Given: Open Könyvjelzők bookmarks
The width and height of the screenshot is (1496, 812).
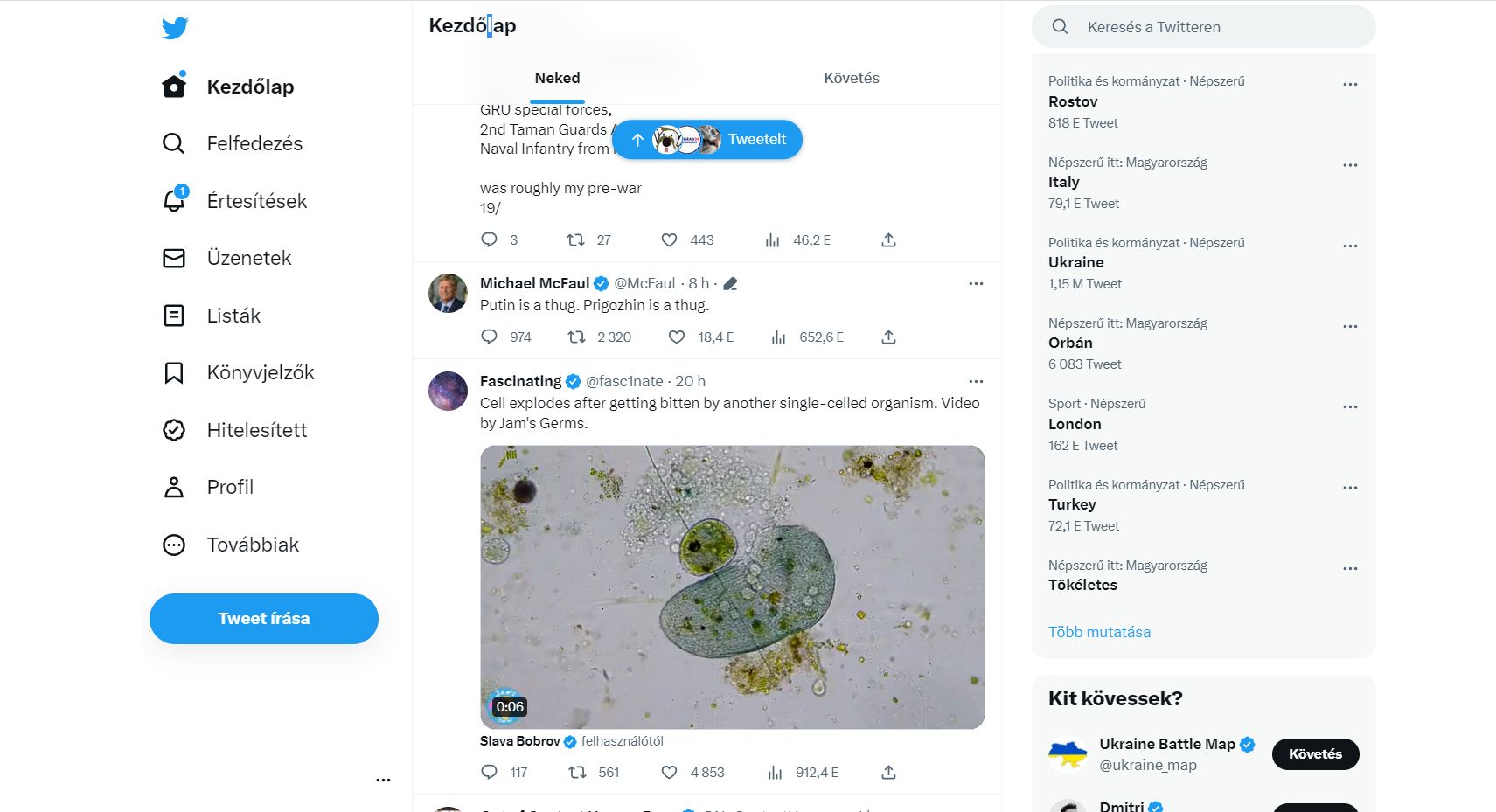Looking at the screenshot, I should 174,373.
